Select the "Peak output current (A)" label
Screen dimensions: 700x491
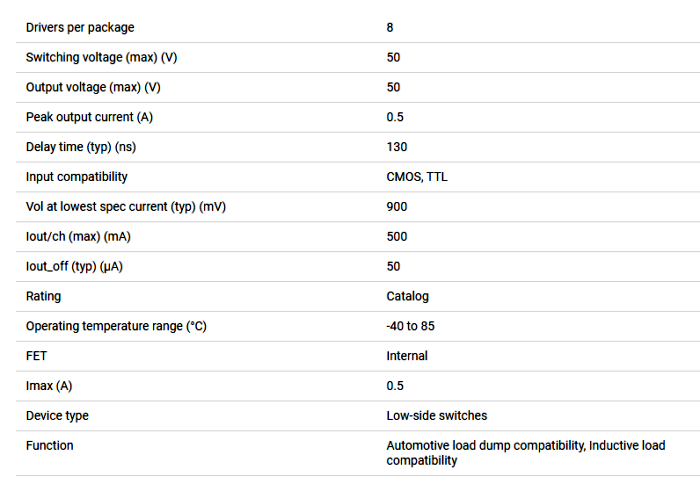pyautogui.click(x=89, y=117)
